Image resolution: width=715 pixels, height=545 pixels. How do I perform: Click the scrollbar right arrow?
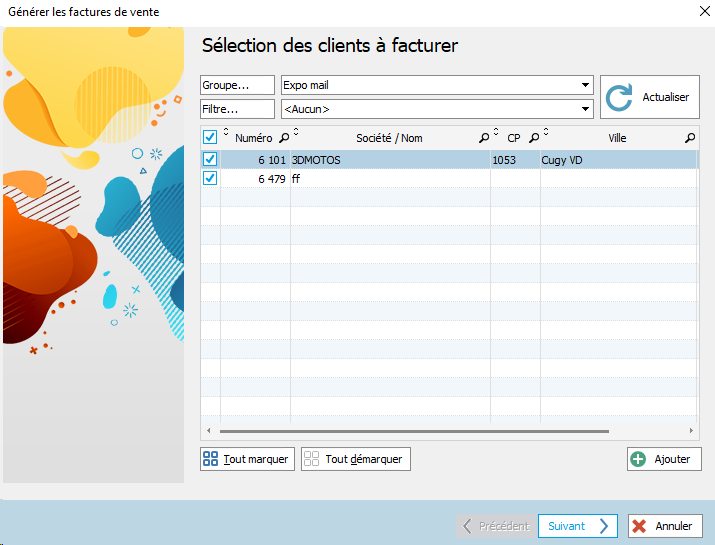691,431
